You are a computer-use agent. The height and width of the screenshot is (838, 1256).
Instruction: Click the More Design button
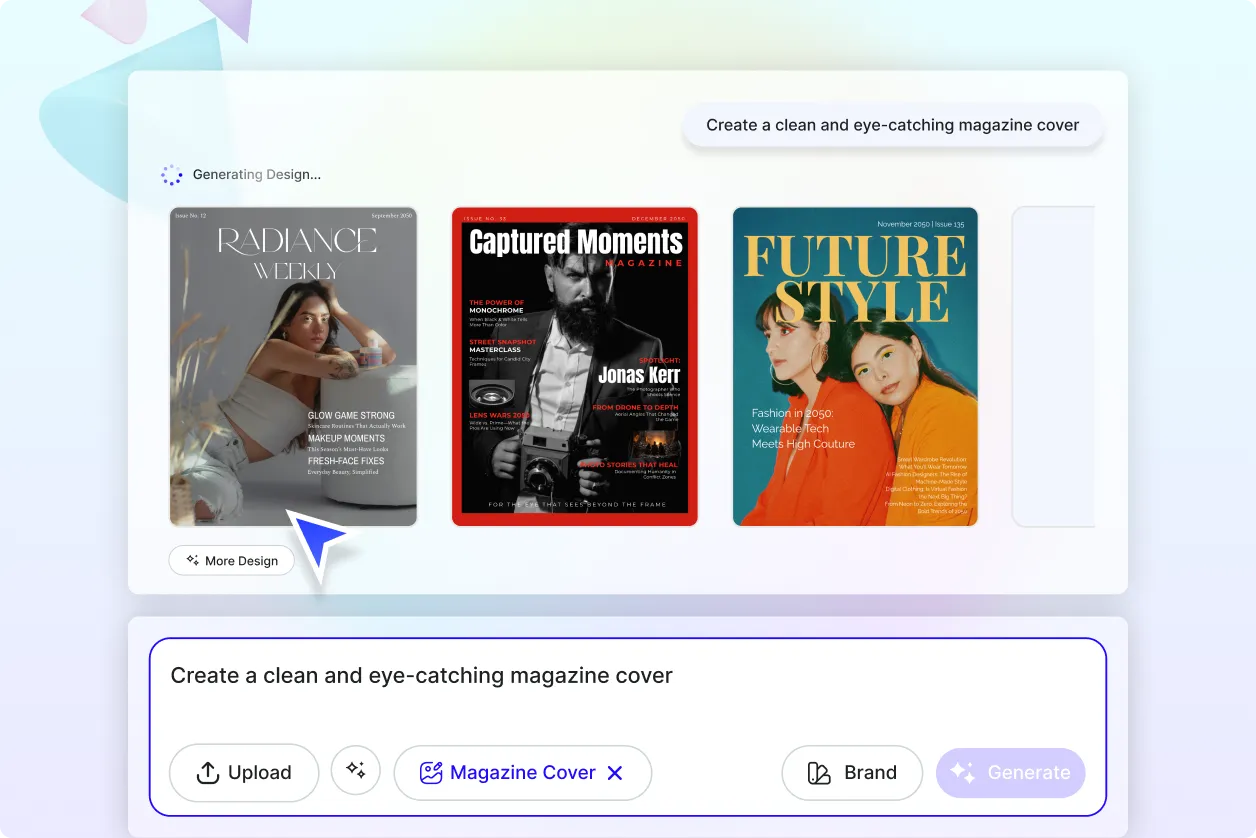pos(231,561)
